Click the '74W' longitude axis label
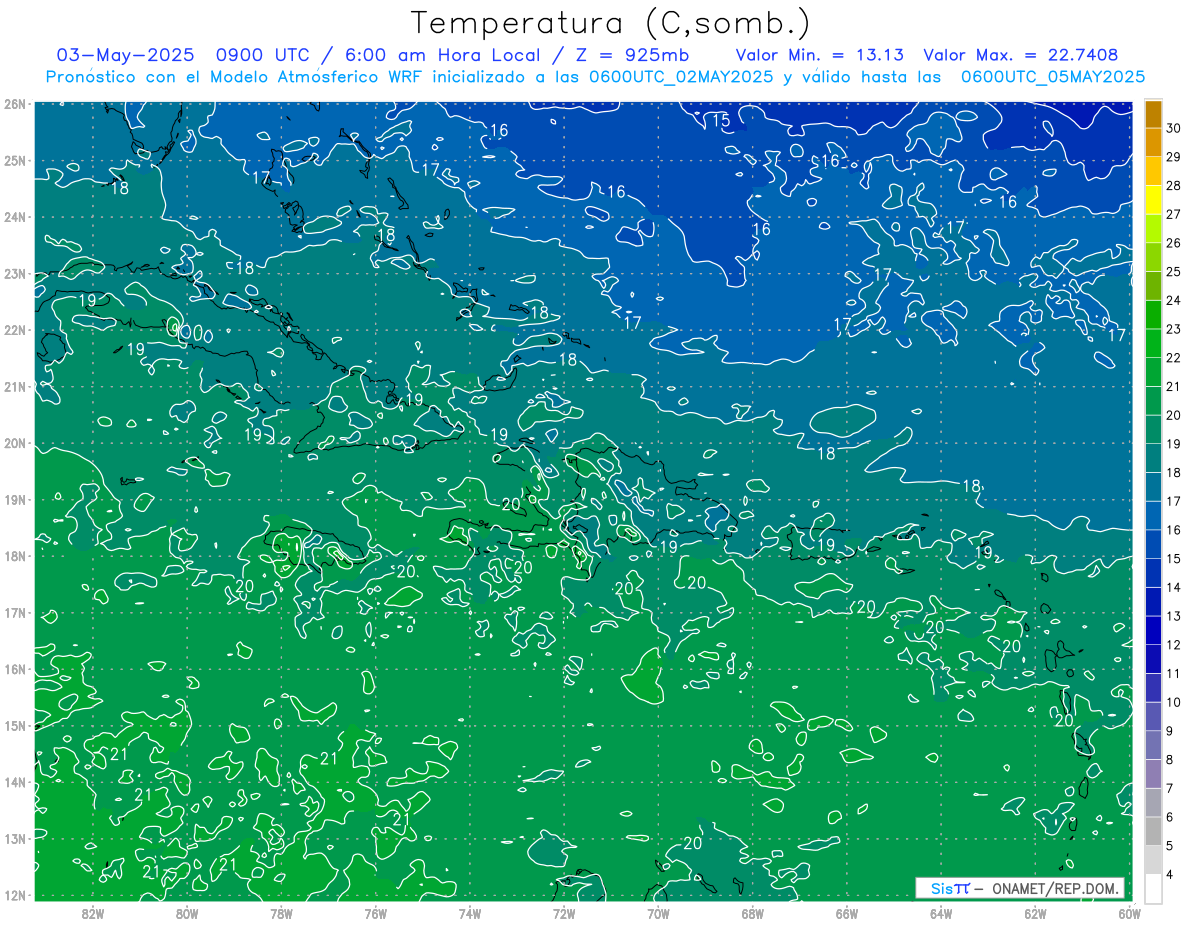Image resolution: width=1200 pixels, height=927 pixels. [x=470, y=912]
